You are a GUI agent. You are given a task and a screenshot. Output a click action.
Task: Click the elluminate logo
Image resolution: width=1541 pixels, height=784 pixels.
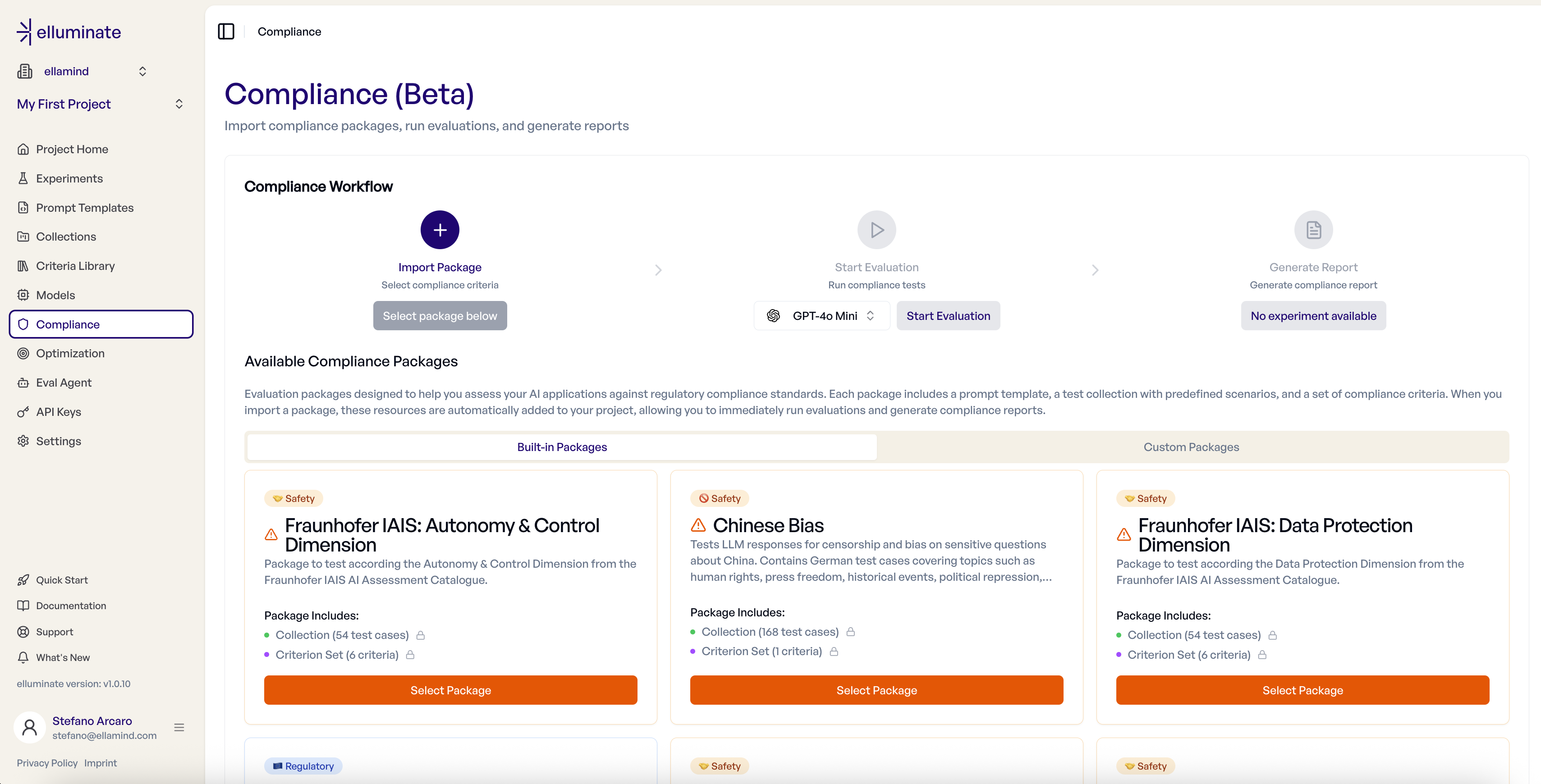(x=69, y=31)
